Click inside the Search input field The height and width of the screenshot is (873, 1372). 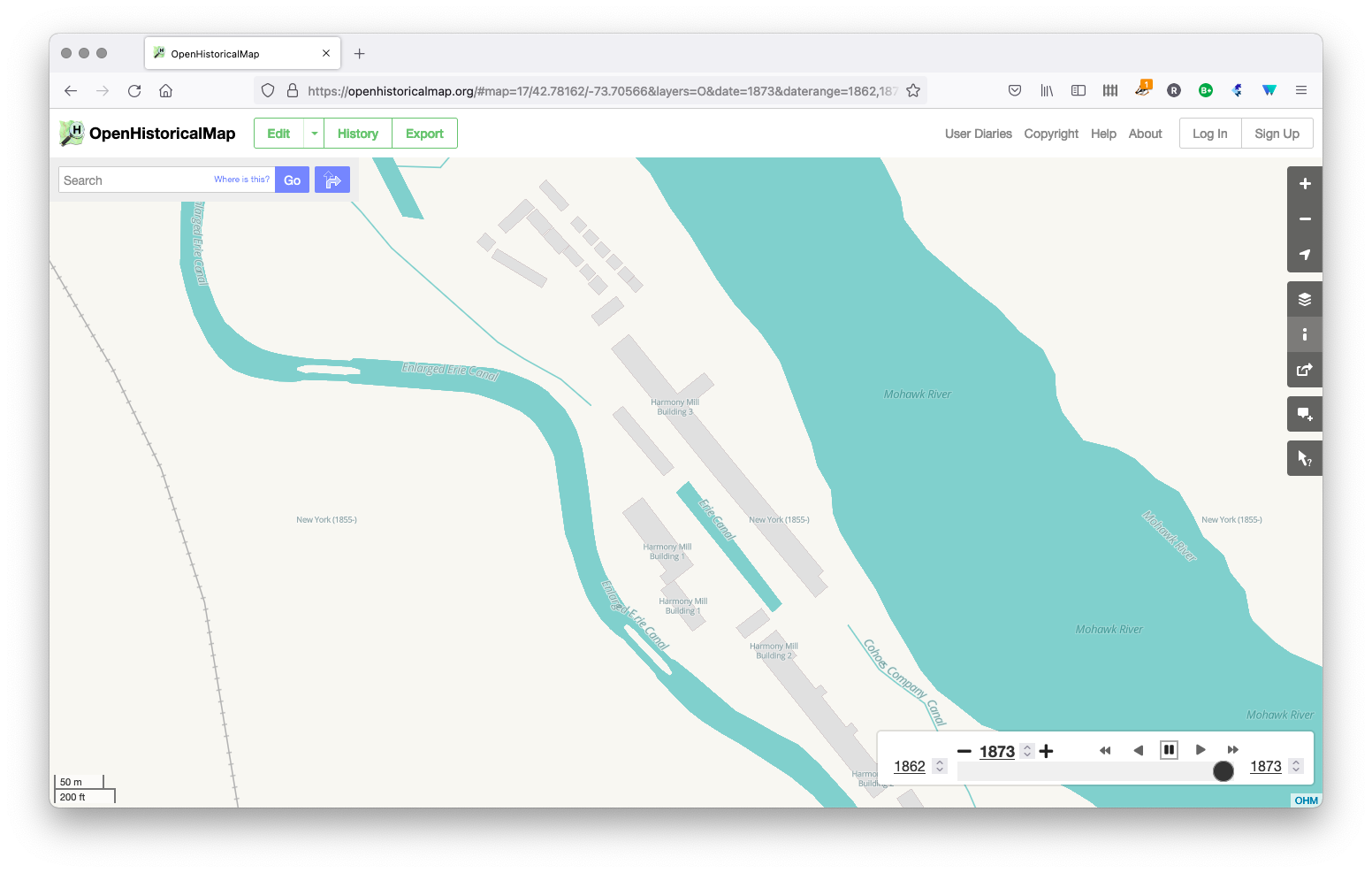click(x=133, y=179)
